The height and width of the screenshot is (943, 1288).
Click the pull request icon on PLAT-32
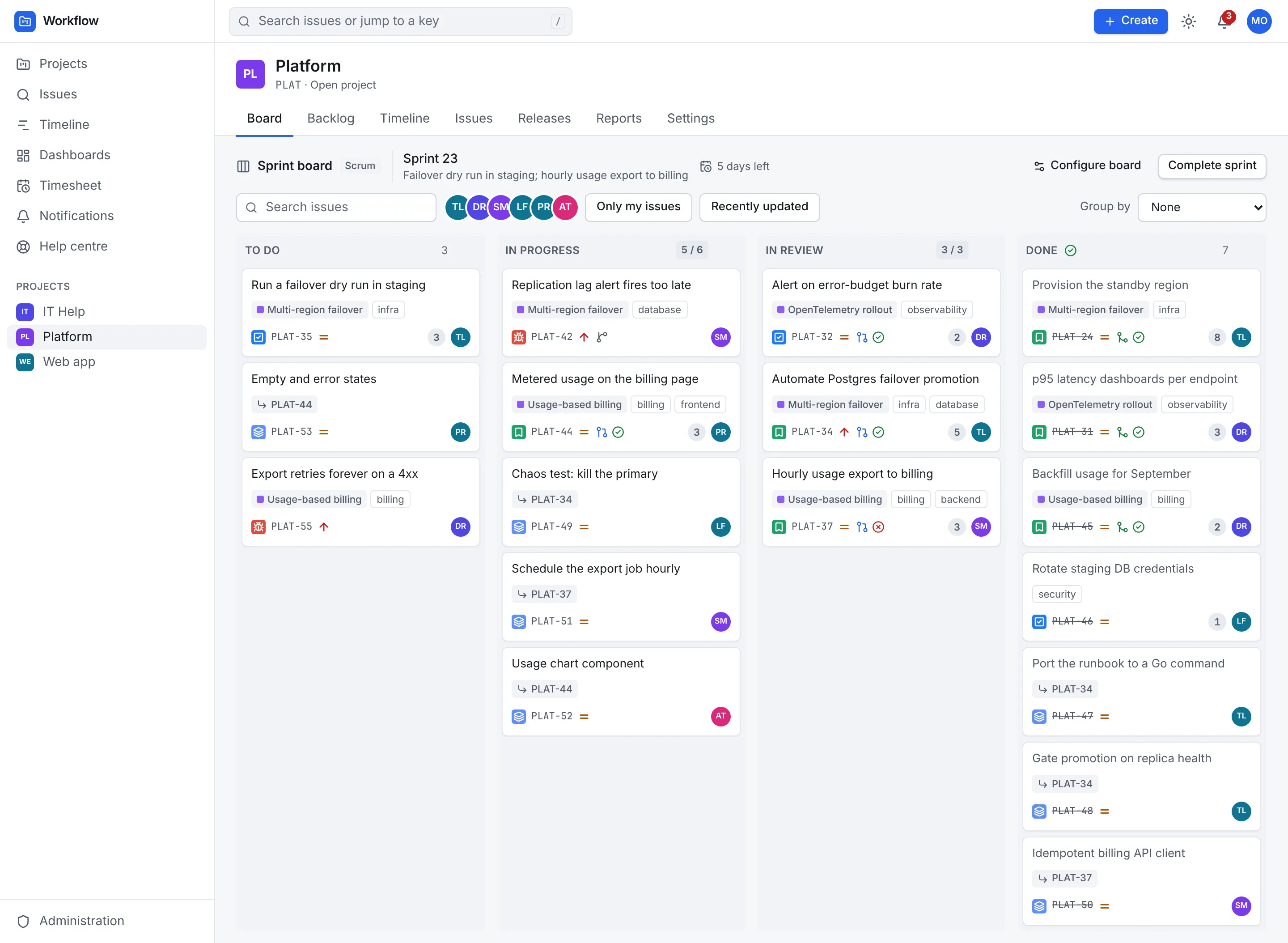(862, 337)
